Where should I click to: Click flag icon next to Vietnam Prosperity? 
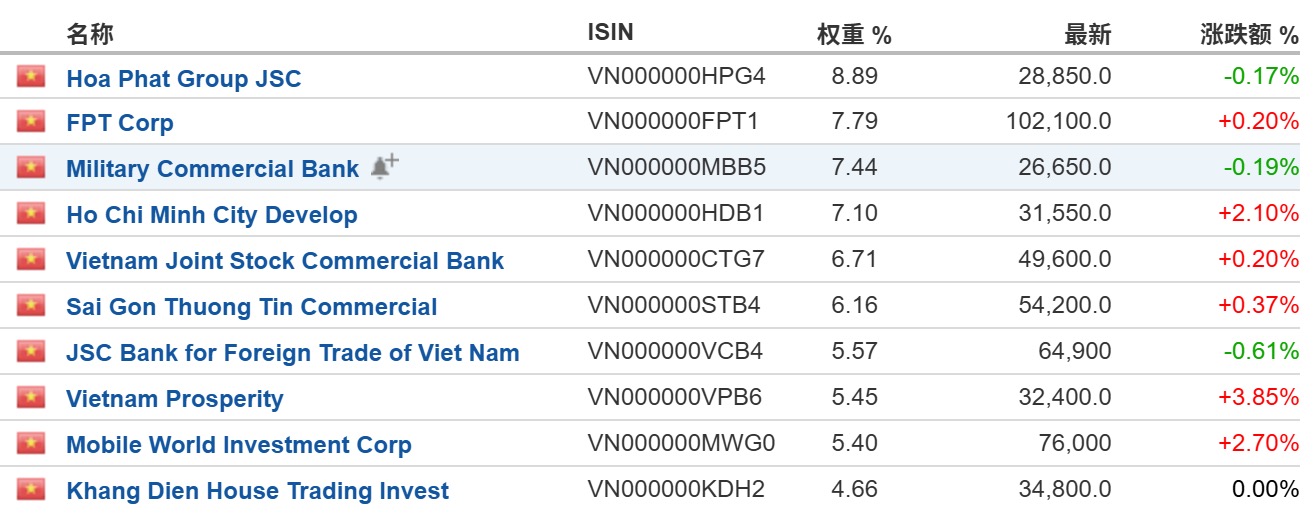point(31,398)
